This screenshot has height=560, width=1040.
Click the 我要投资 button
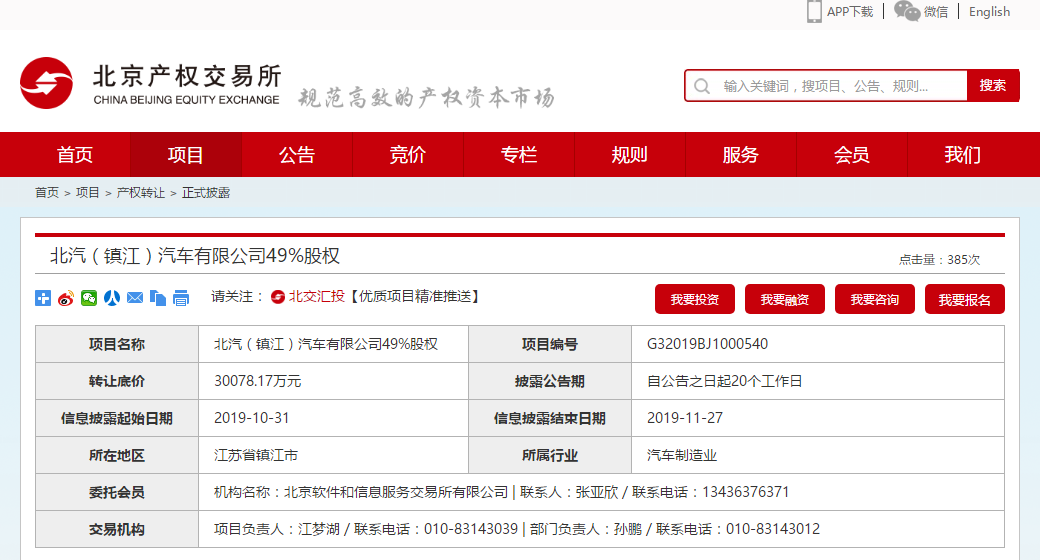695,299
